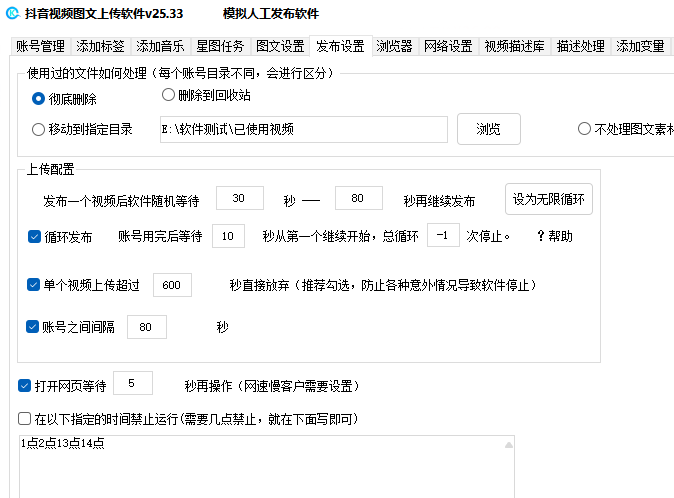Enable 在以下指定的时间禁止运行 checkbox
Viewport: 674px width, 498px height.
[25, 418]
